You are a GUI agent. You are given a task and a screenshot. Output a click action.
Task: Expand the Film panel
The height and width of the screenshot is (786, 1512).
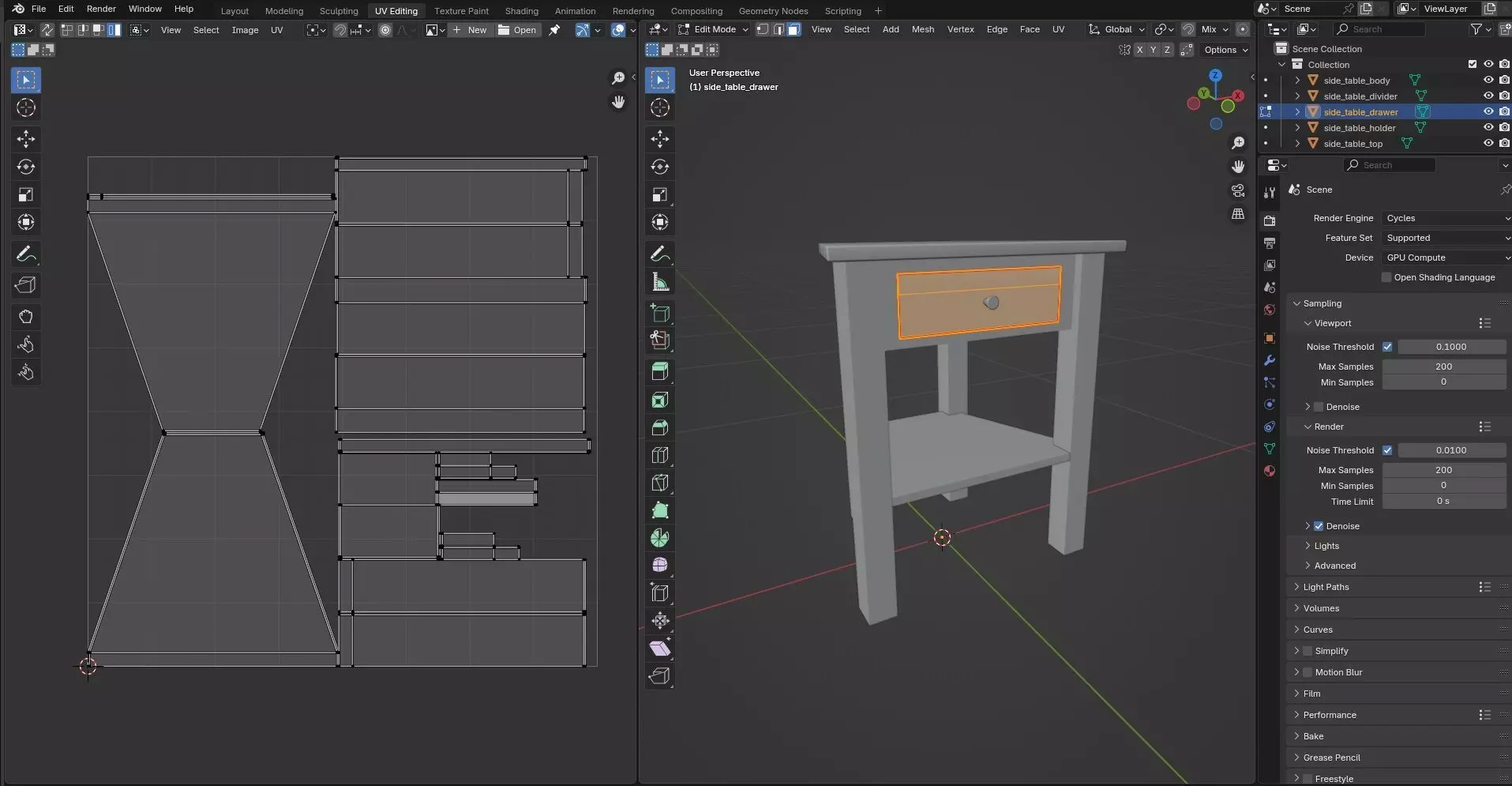[1311, 694]
